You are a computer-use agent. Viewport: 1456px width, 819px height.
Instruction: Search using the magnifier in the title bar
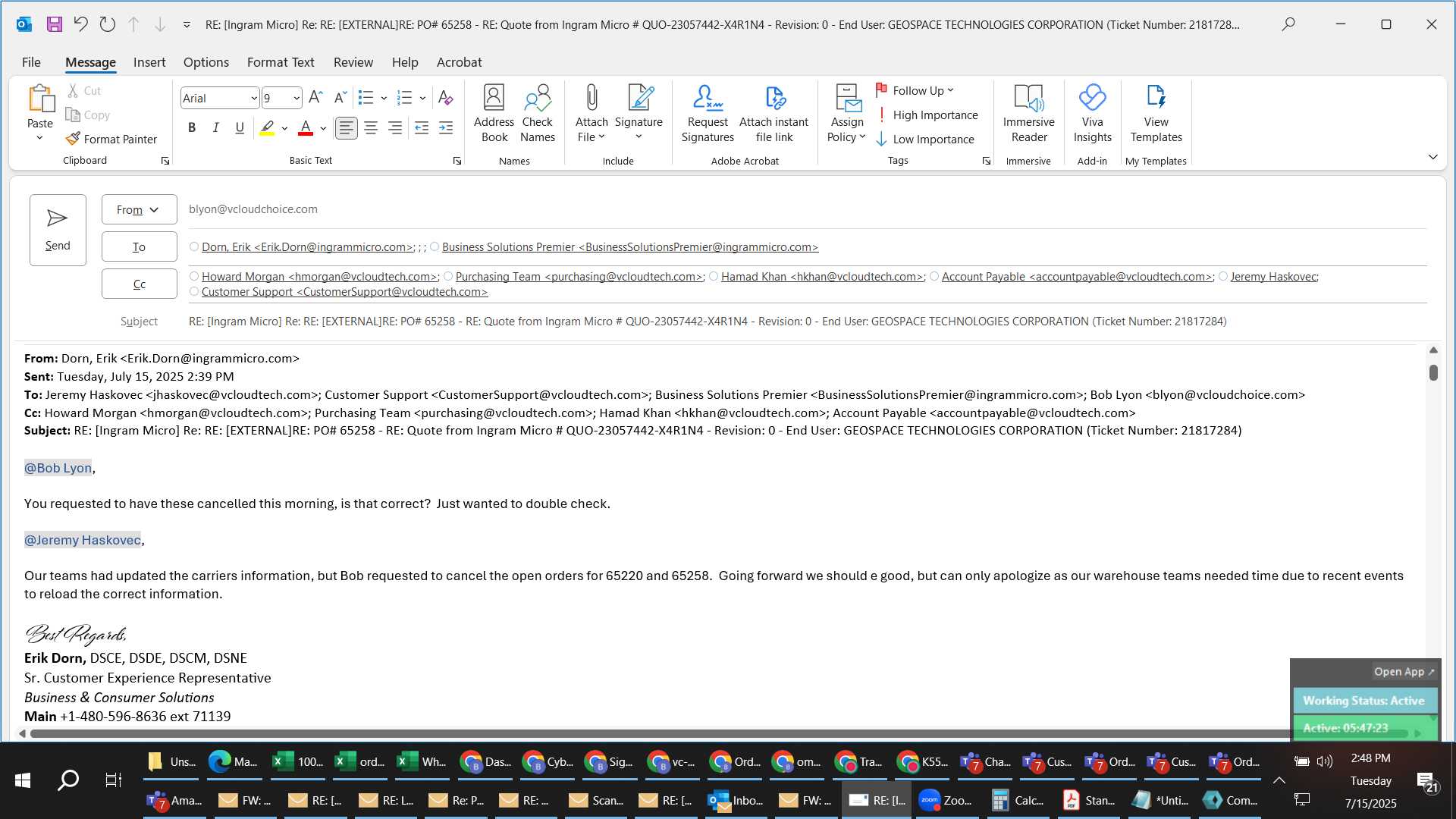point(1288,24)
